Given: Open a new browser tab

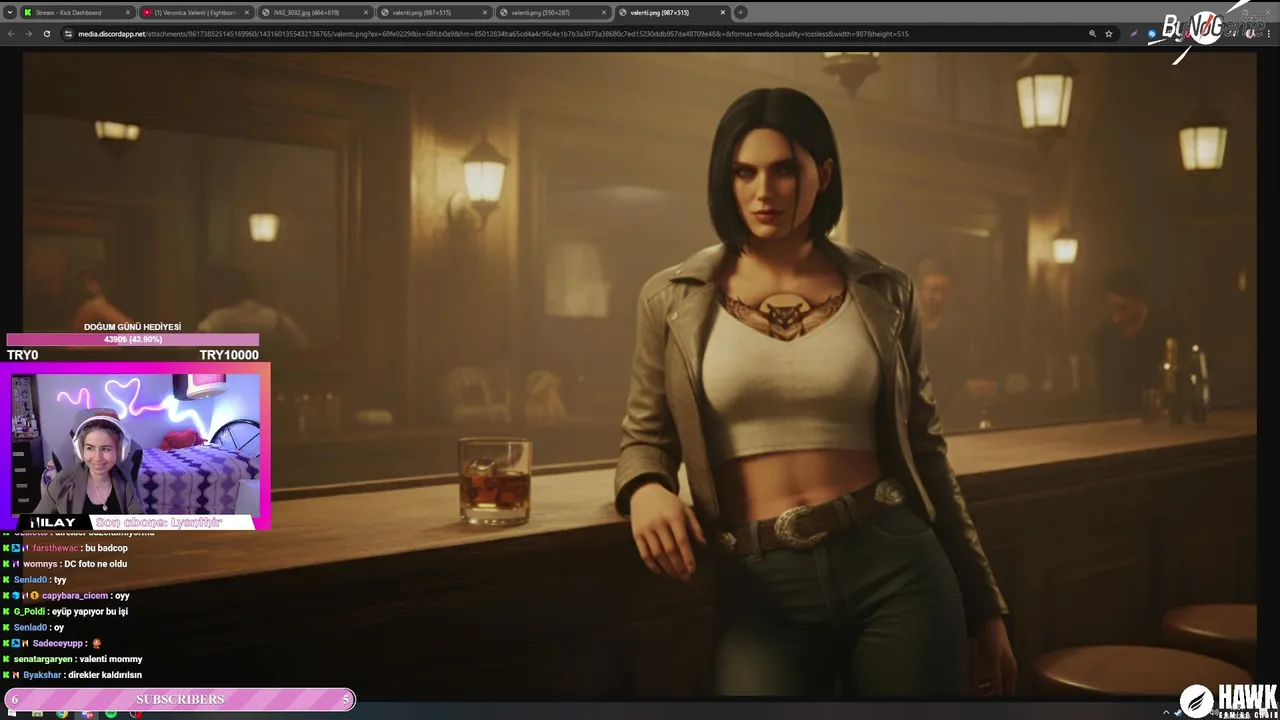Looking at the screenshot, I should [741, 13].
